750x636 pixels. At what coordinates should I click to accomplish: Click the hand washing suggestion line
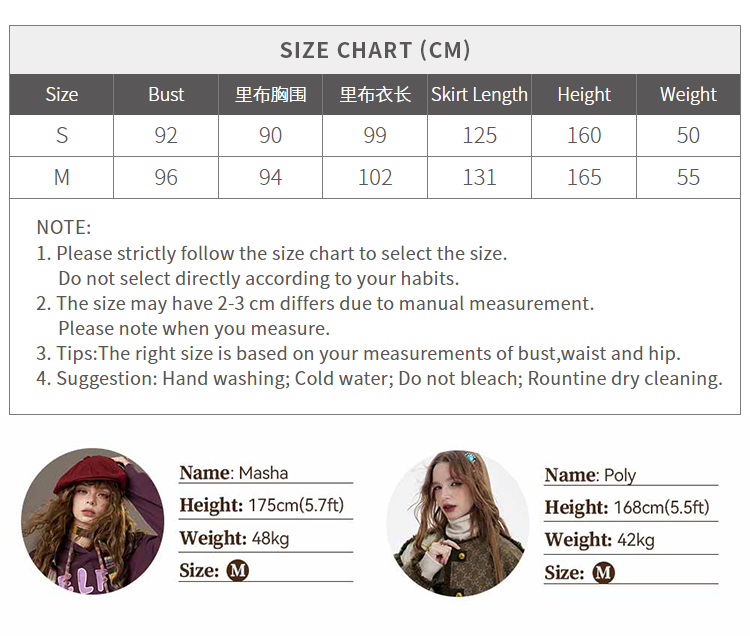(x=379, y=378)
